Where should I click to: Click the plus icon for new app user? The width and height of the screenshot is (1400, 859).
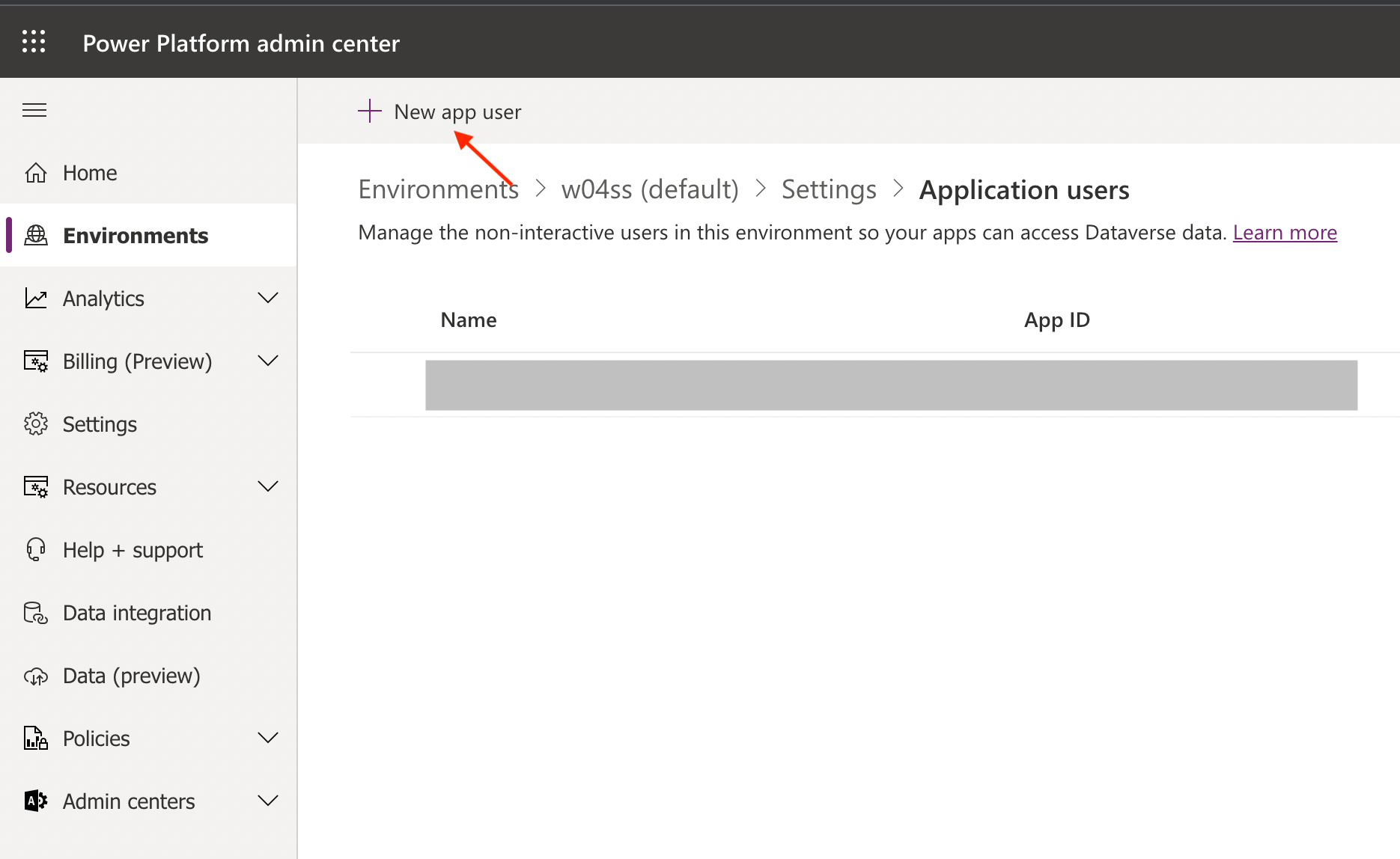tap(370, 111)
